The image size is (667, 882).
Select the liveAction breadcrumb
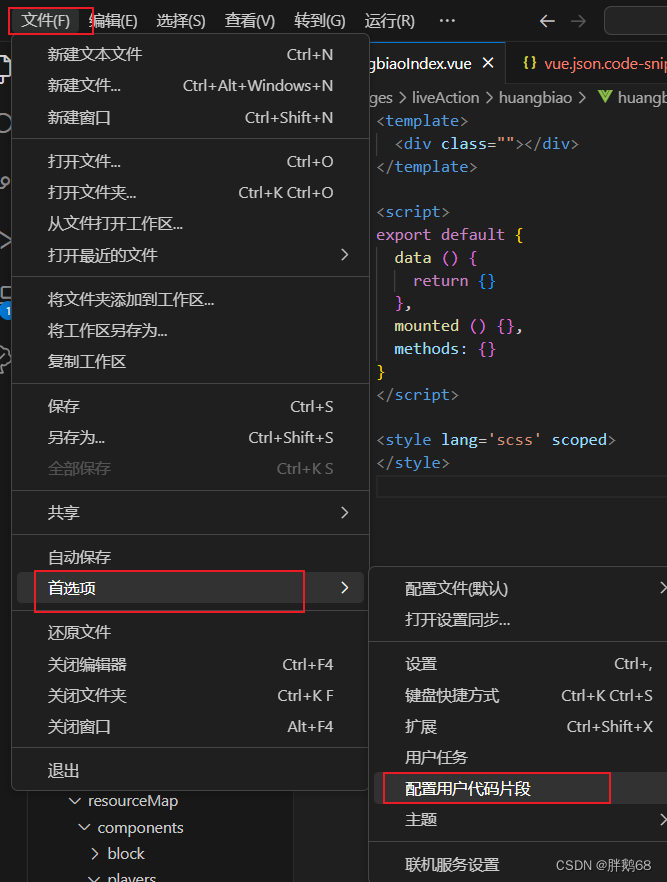point(445,97)
